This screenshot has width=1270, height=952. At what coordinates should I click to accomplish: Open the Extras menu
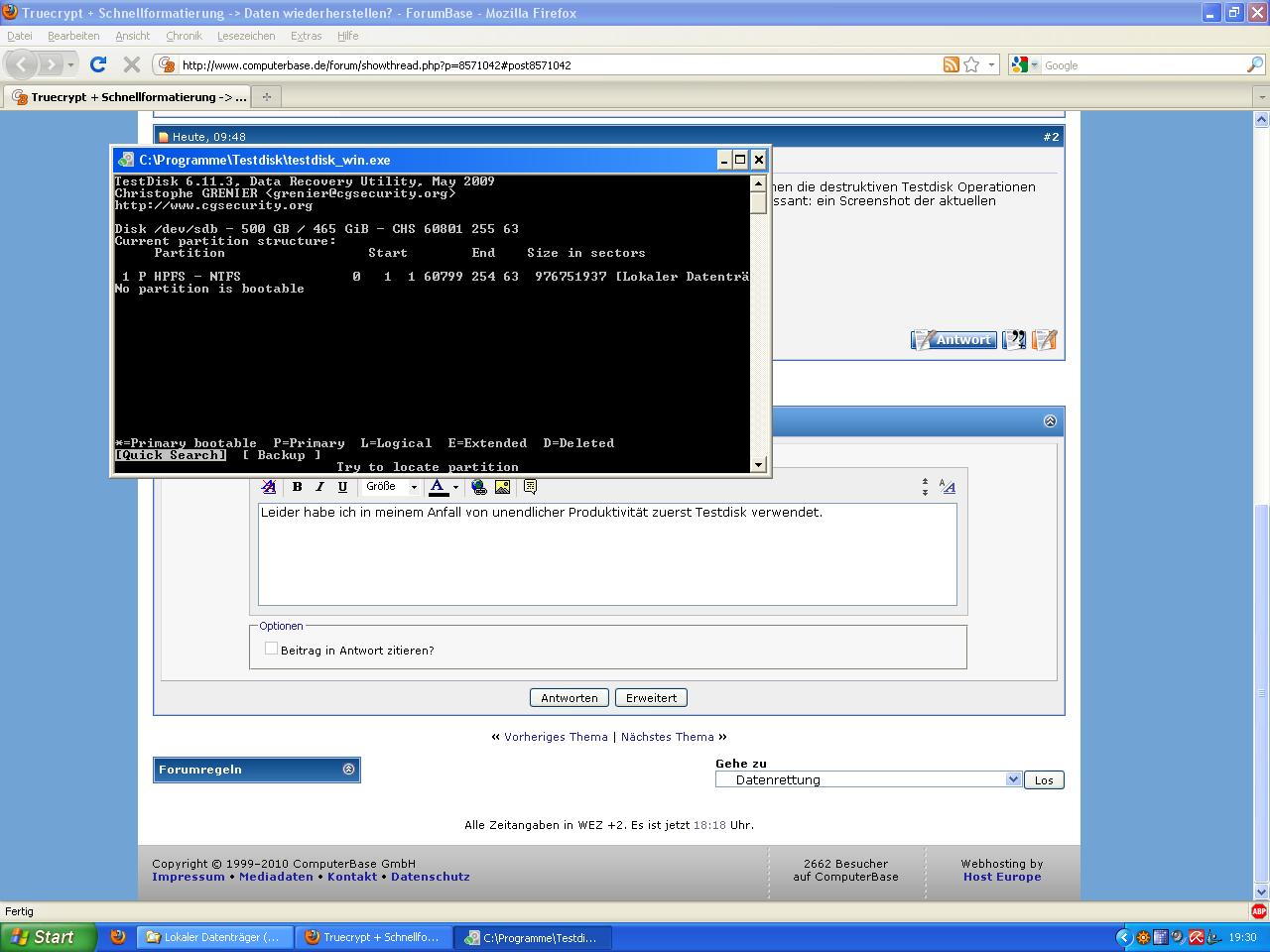(306, 36)
